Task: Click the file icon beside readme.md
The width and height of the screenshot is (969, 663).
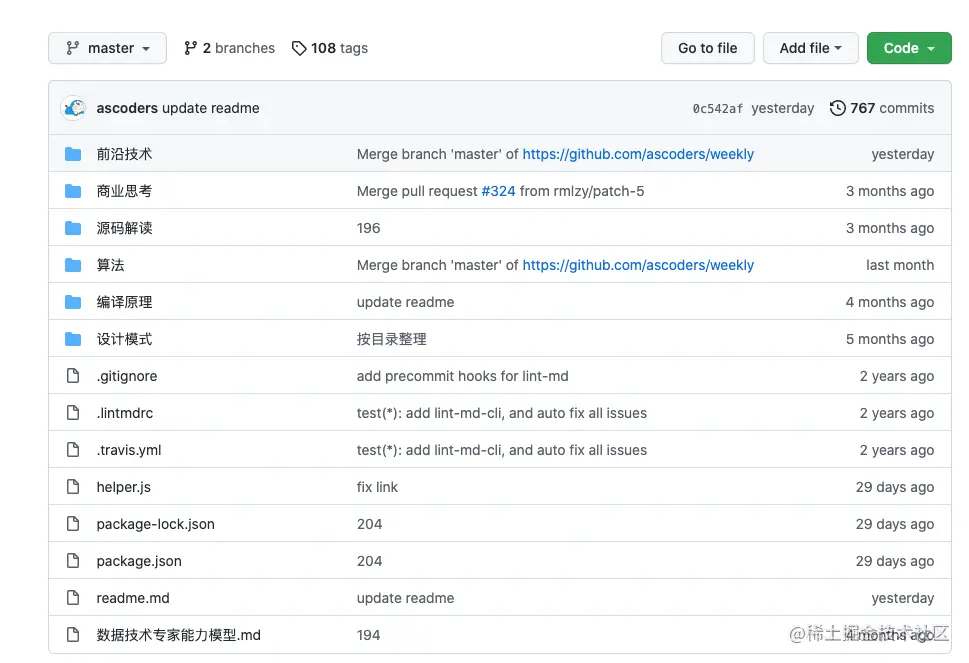Action: 73,598
